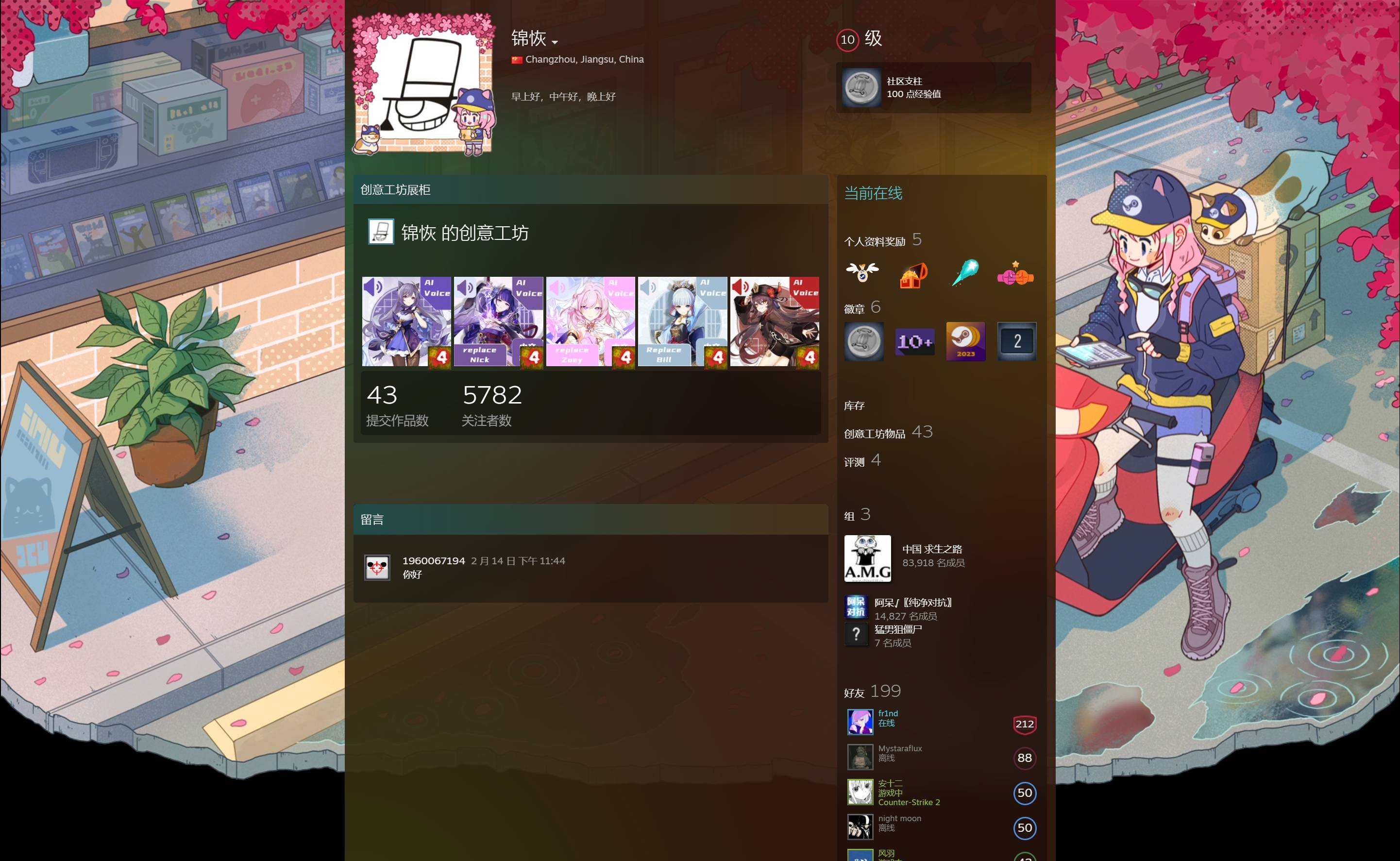
Task: Open the 中国 求生之路 group link
Action: (x=932, y=549)
